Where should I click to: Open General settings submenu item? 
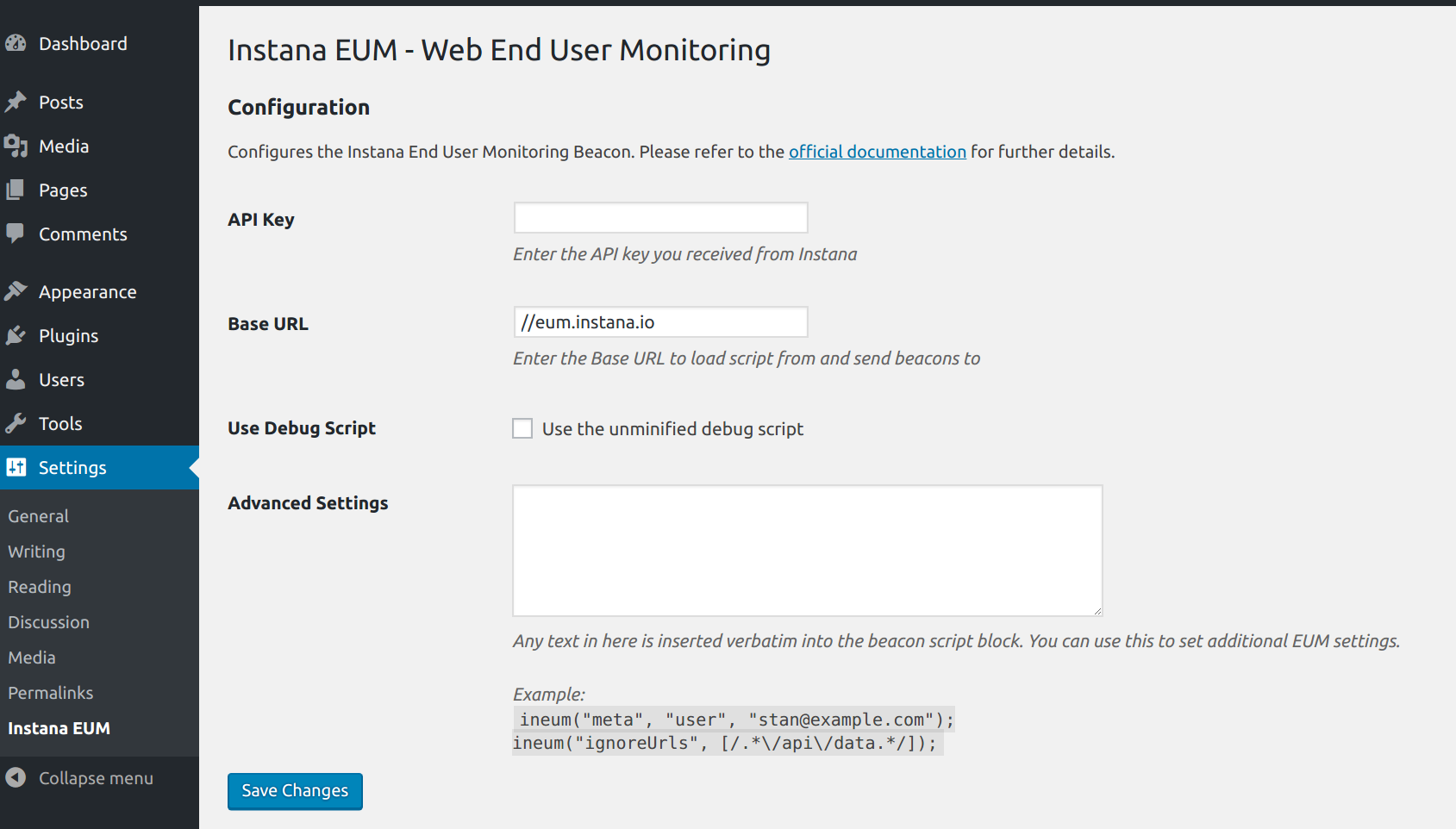click(39, 516)
